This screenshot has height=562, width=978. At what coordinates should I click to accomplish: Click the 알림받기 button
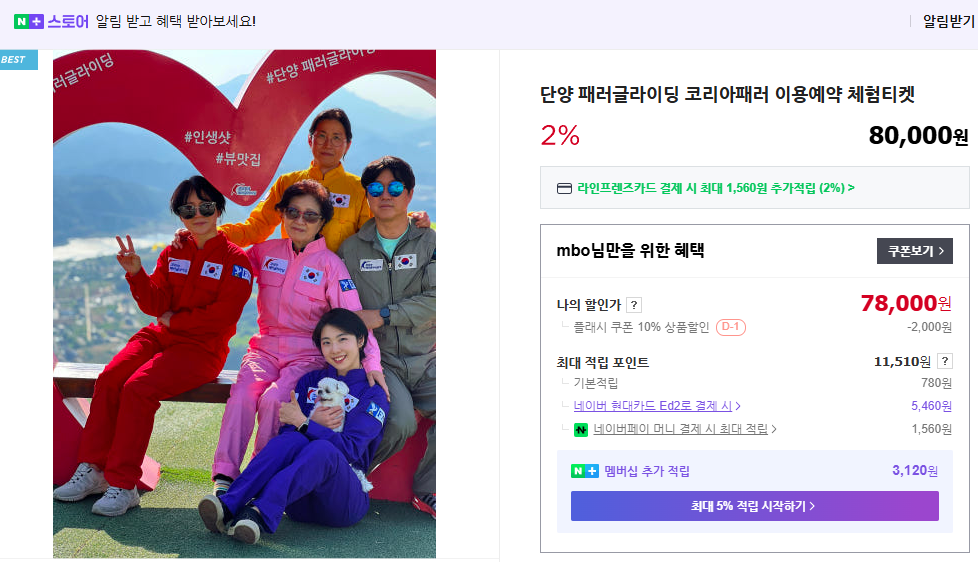tap(948, 22)
